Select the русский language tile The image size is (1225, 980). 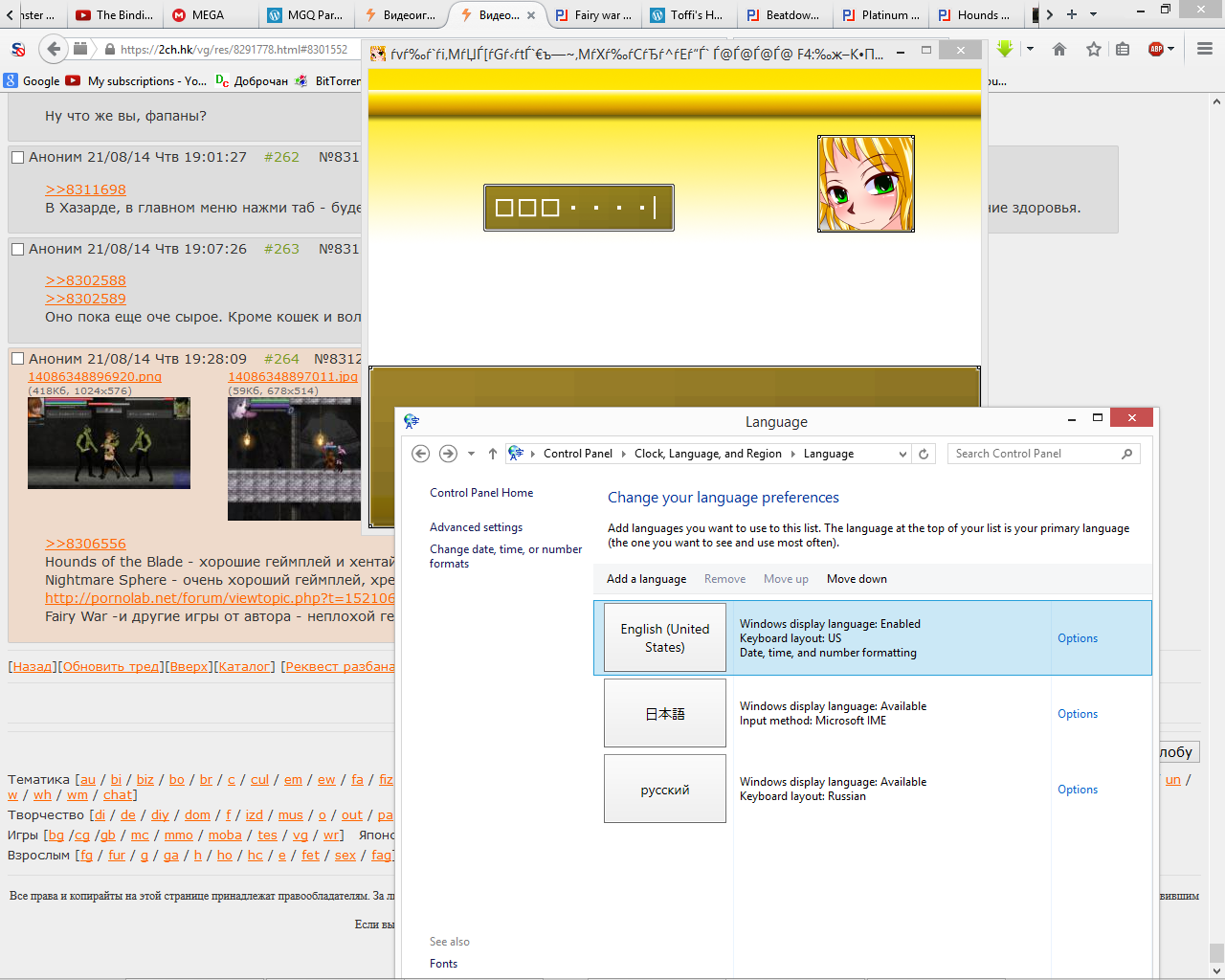tap(665, 790)
